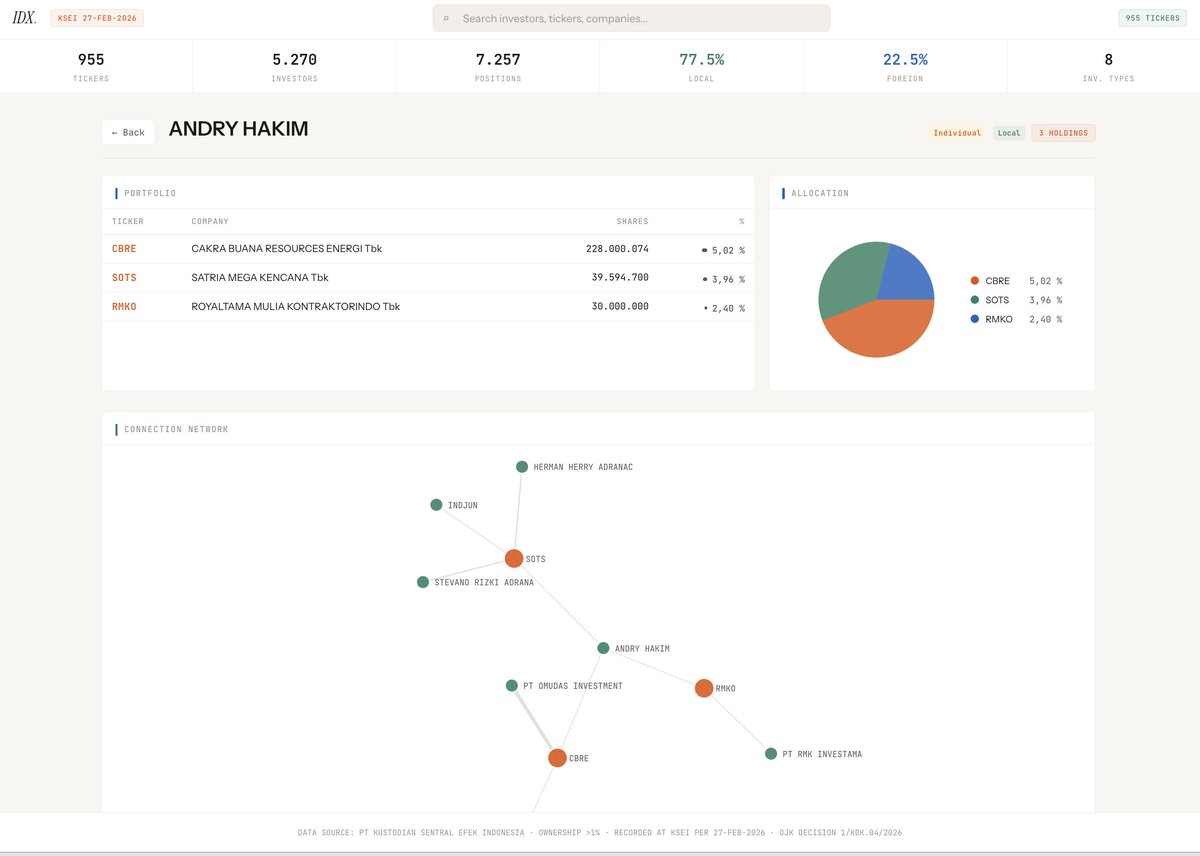Click the HERMAN HERRY ADRANAC node

pyautogui.click(x=521, y=466)
